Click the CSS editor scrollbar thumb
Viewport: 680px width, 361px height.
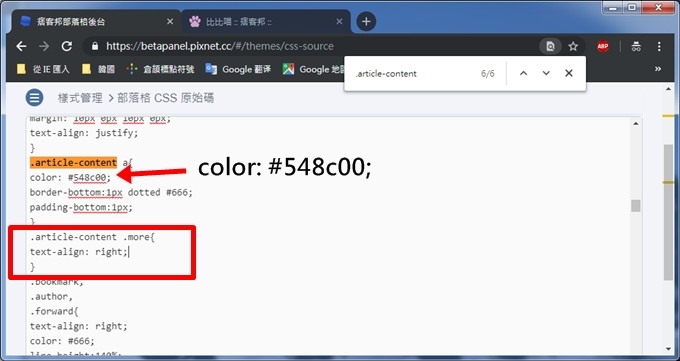coord(636,206)
